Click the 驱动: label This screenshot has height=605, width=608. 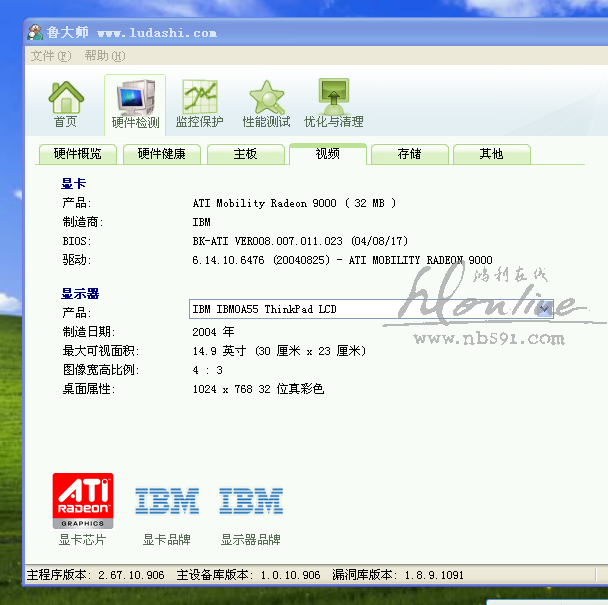(x=77, y=260)
